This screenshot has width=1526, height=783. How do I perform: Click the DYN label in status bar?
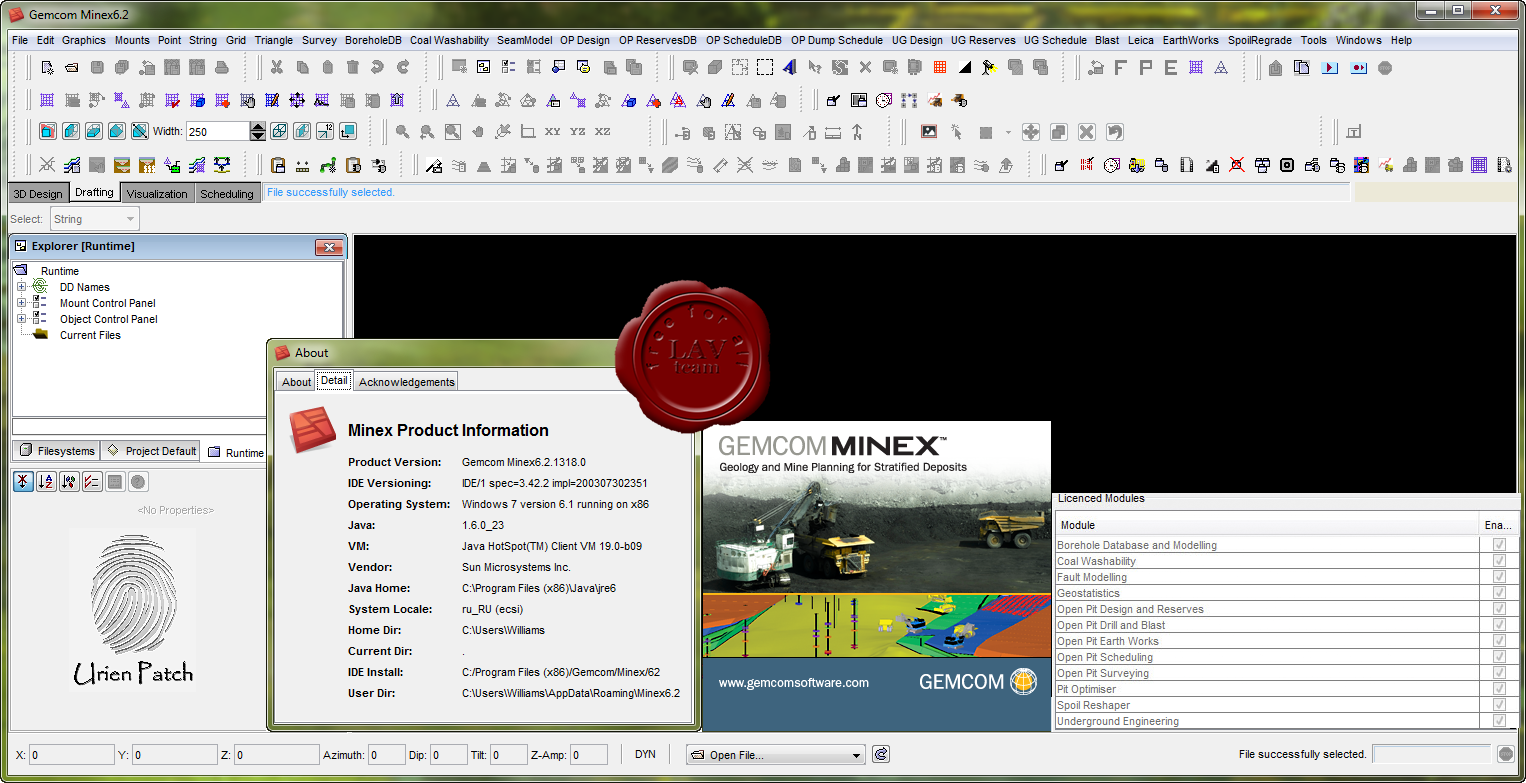point(645,754)
